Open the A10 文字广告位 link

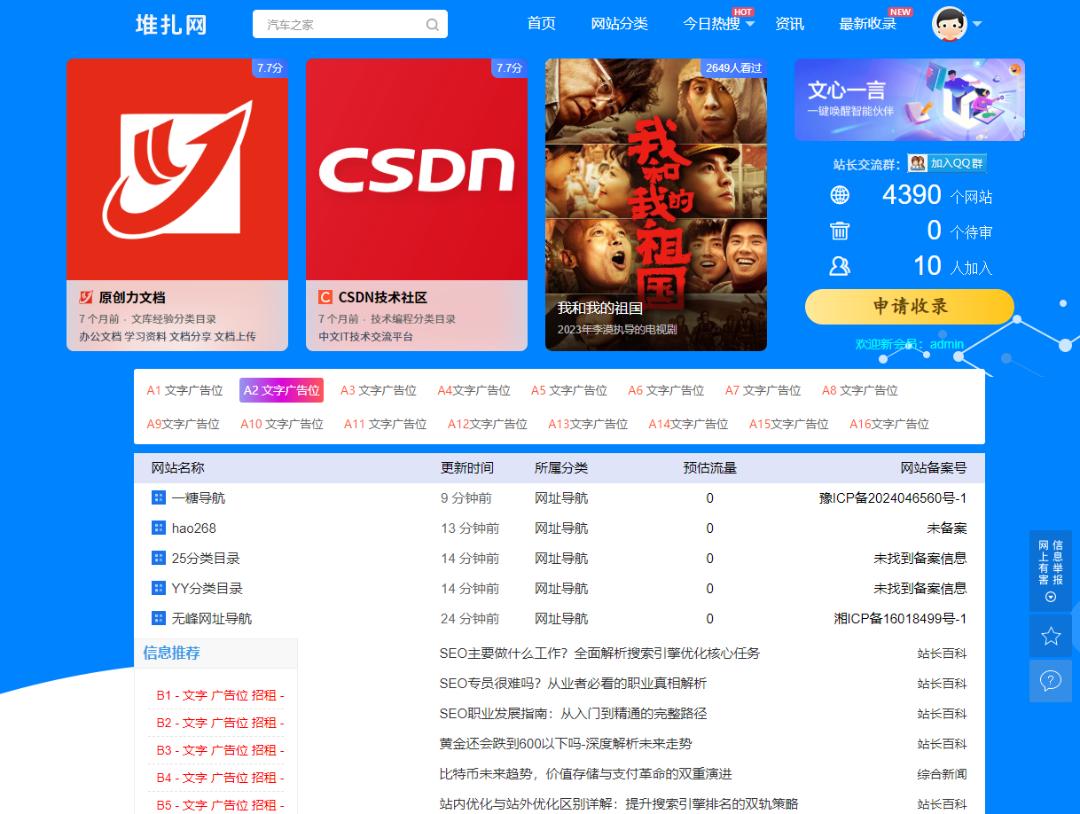(x=282, y=424)
